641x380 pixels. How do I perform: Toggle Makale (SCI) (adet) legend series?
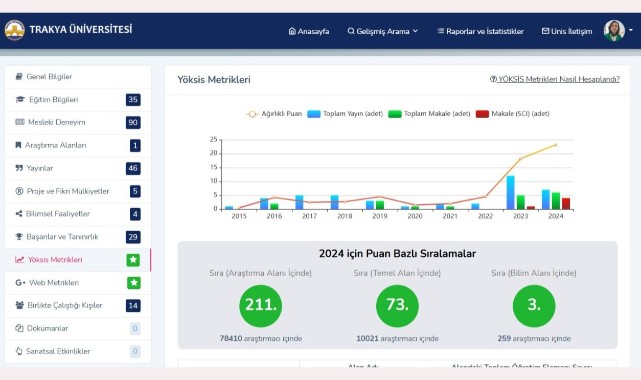coord(513,114)
